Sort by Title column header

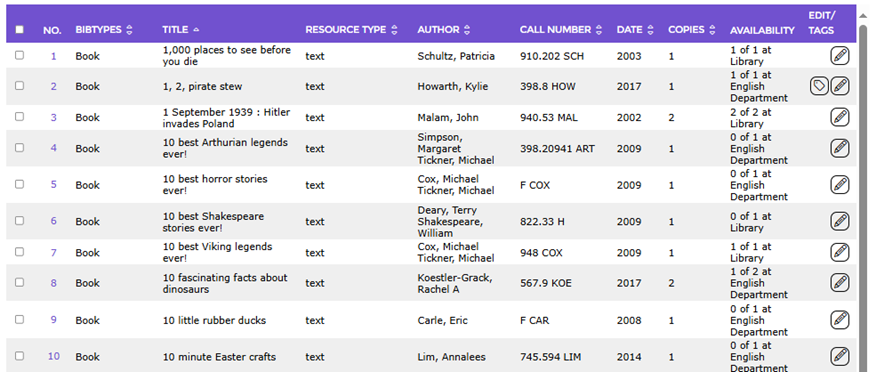[x=180, y=30]
